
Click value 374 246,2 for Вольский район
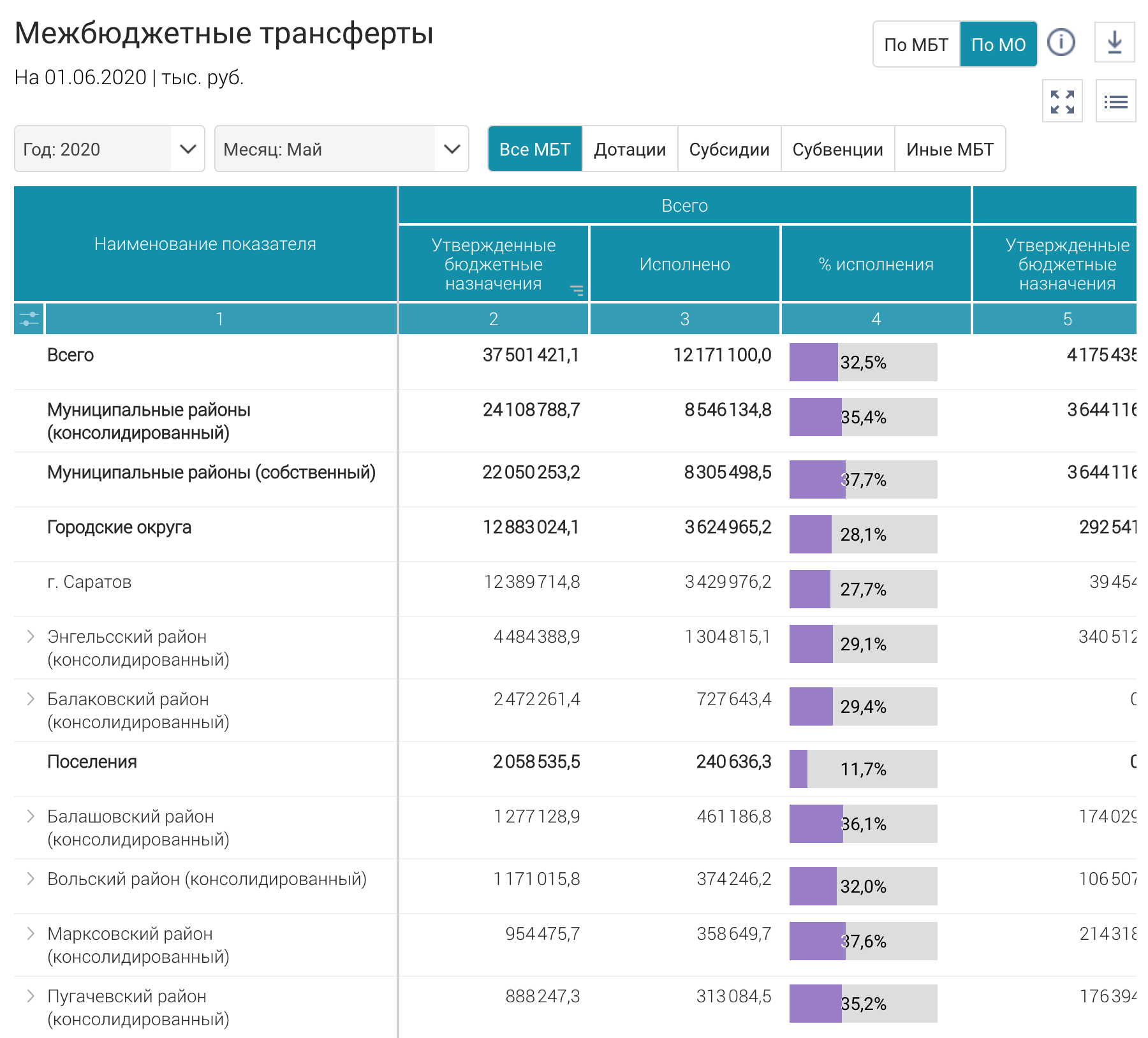pos(734,879)
